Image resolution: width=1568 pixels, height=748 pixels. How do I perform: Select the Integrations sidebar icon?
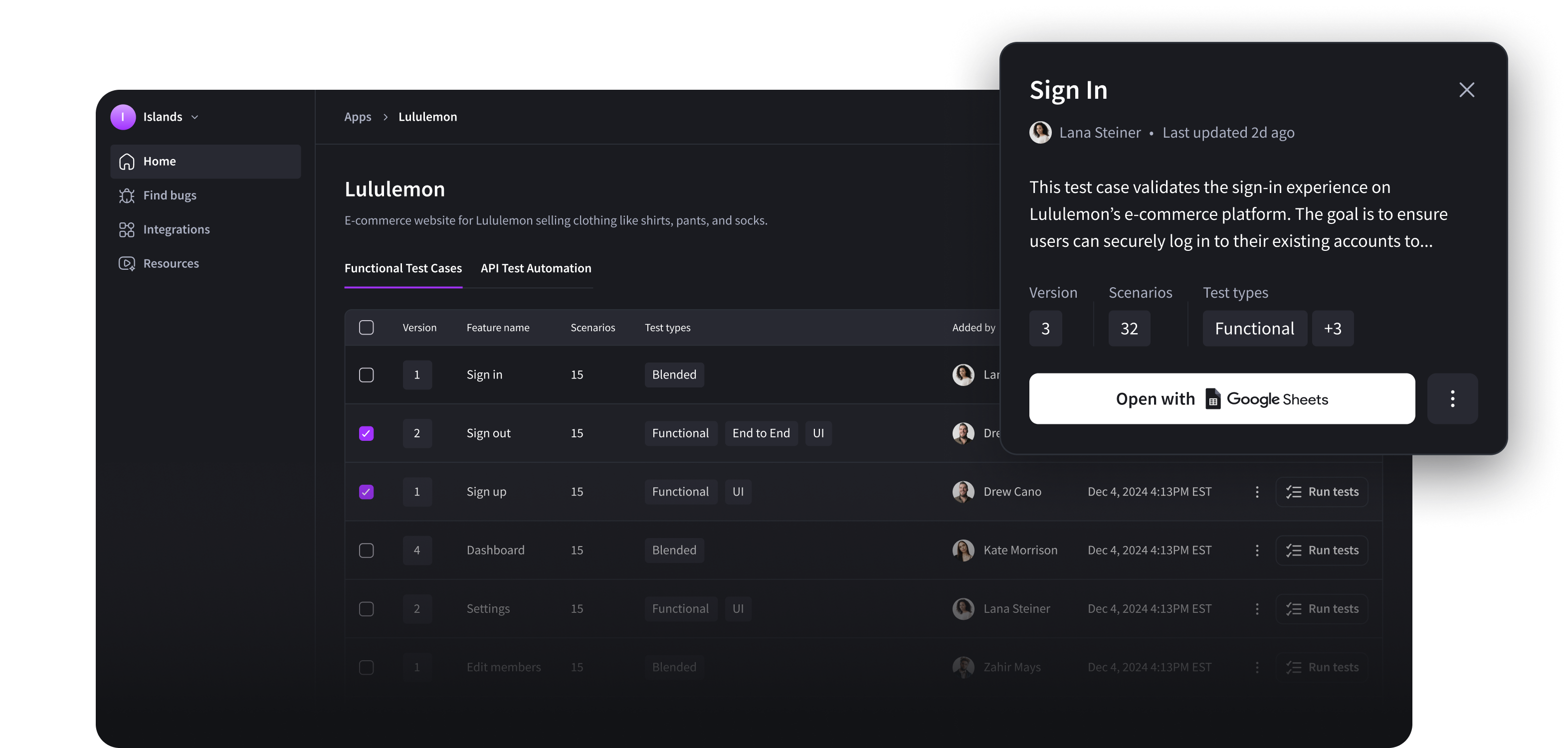(x=127, y=229)
